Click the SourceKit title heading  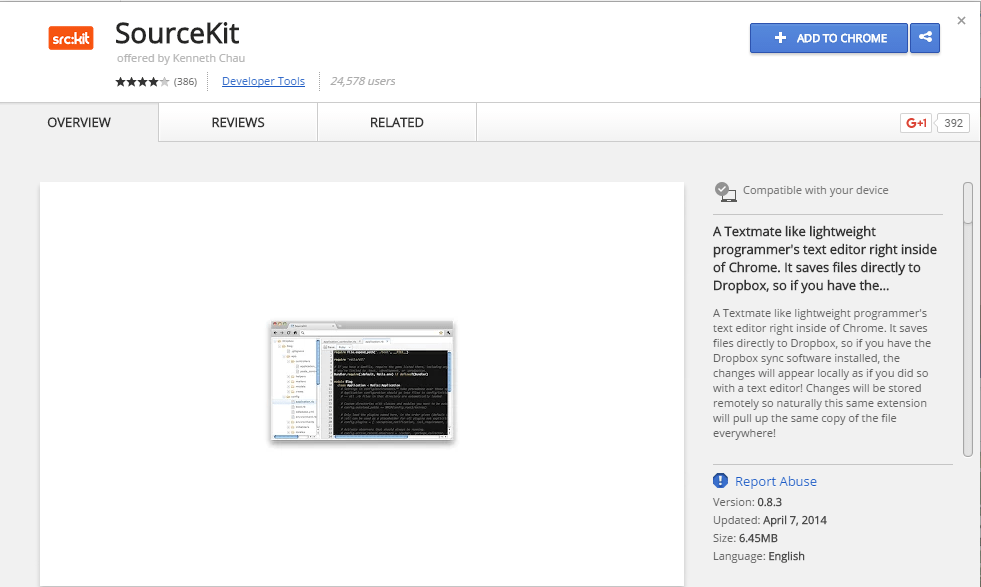[177, 33]
